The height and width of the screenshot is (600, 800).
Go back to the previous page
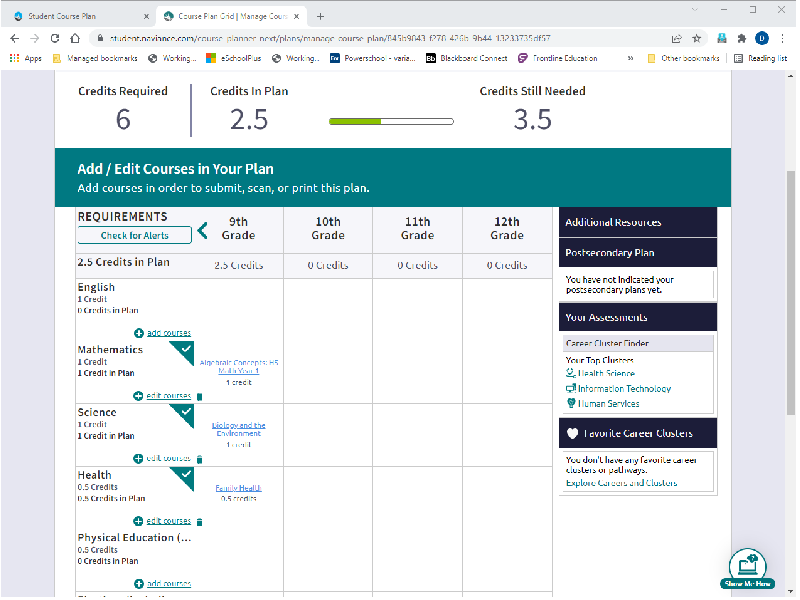tap(15, 38)
